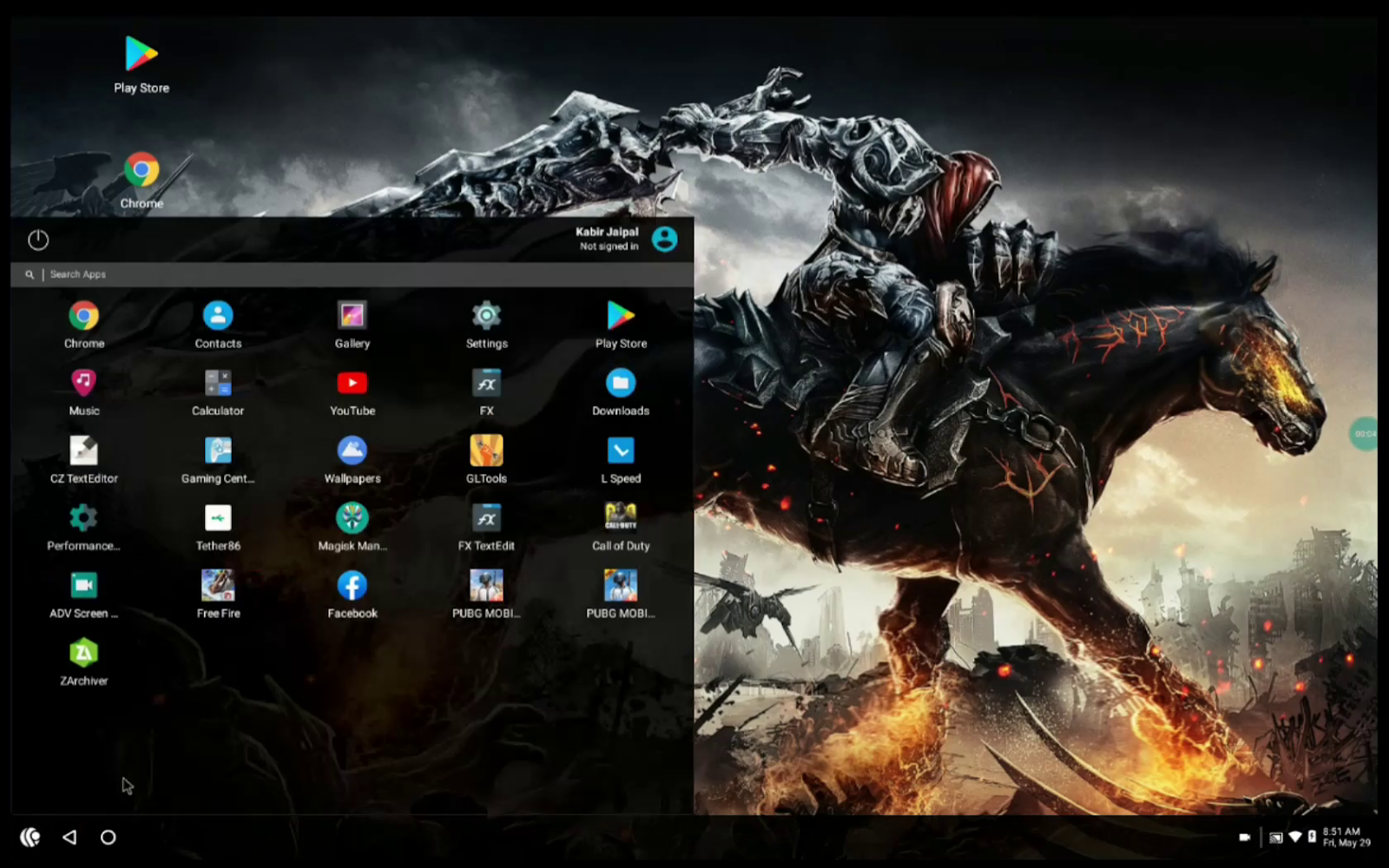Open the Gaming Center app
This screenshot has height=868, width=1389.
(218, 460)
